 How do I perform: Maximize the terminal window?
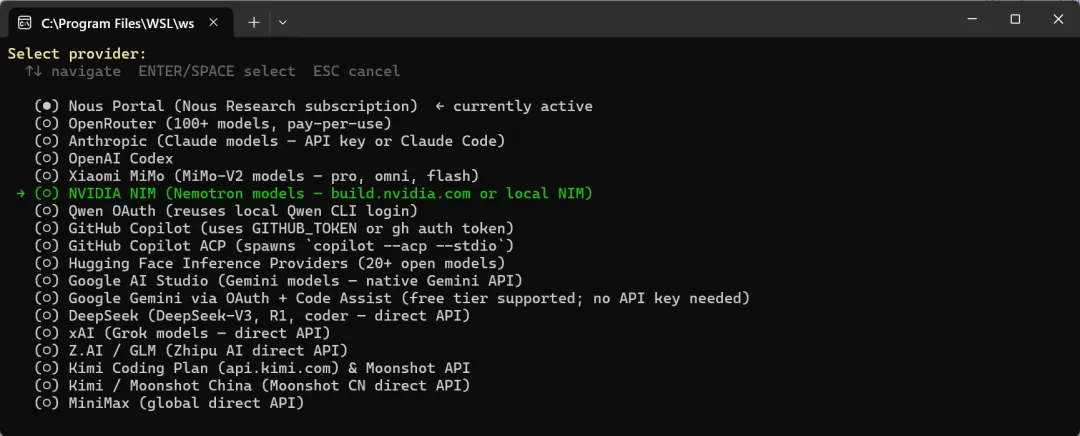coord(1015,19)
